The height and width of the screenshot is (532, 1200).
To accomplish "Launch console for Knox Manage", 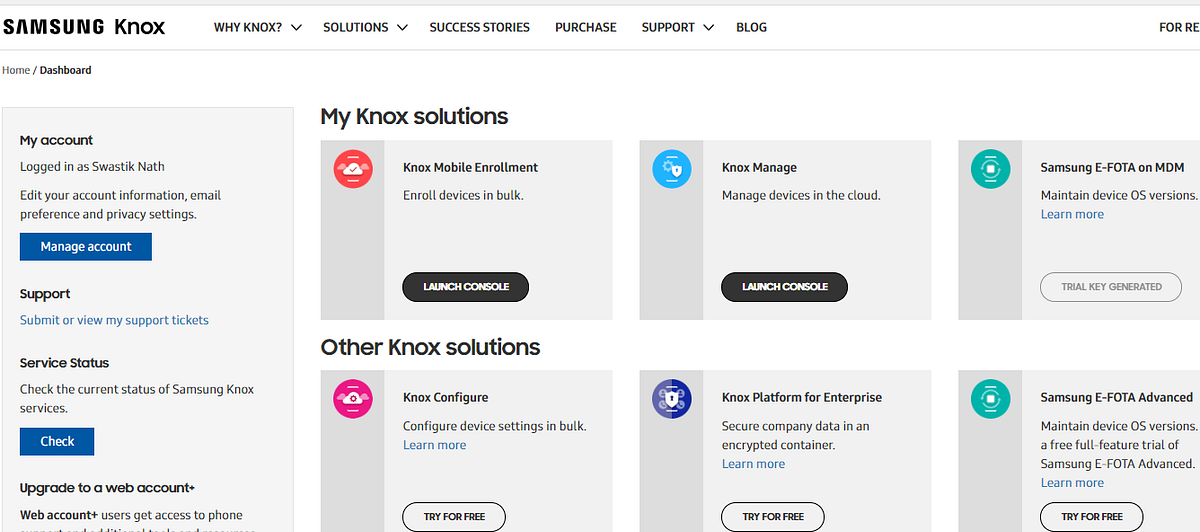I will (x=784, y=287).
